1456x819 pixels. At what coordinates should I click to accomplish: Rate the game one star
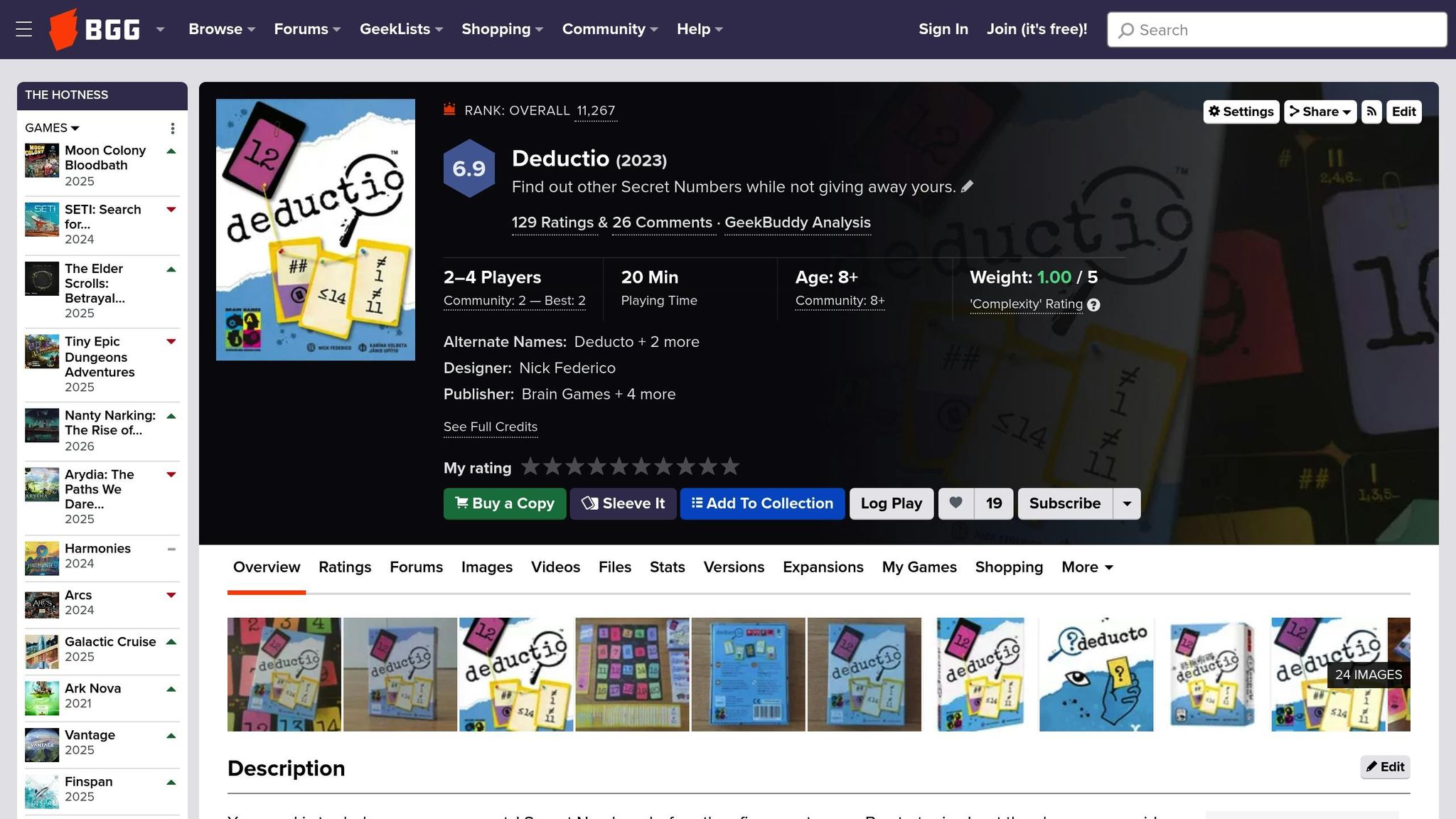coord(530,466)
